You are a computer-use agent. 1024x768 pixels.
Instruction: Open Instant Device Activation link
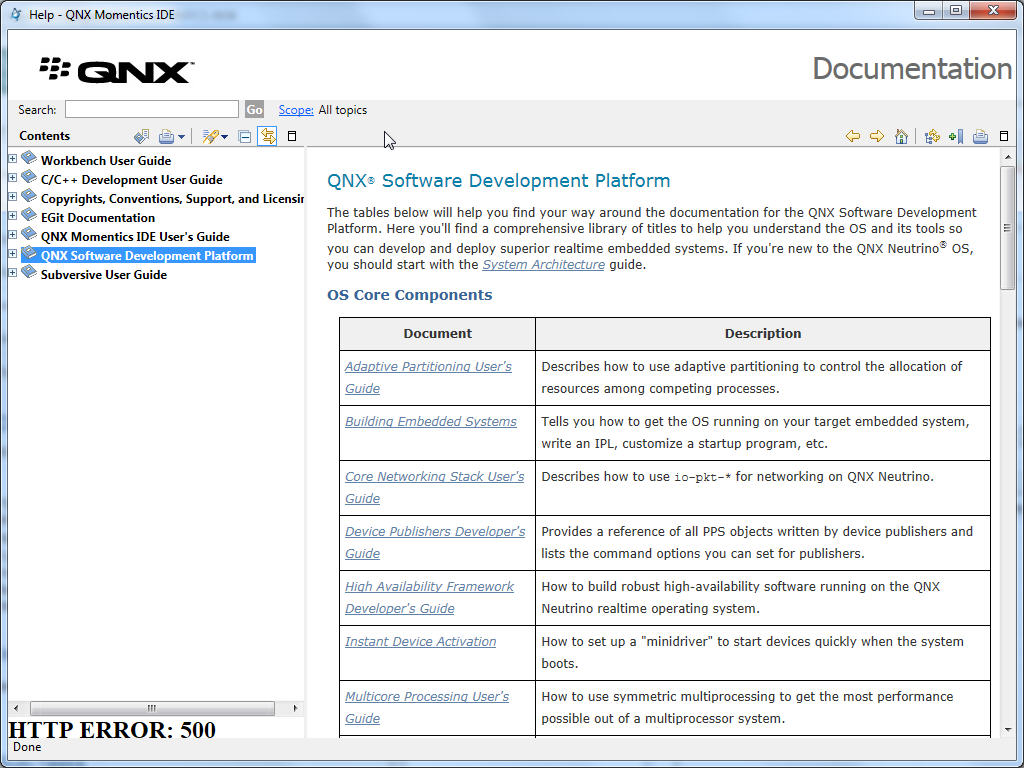point(421,641)
